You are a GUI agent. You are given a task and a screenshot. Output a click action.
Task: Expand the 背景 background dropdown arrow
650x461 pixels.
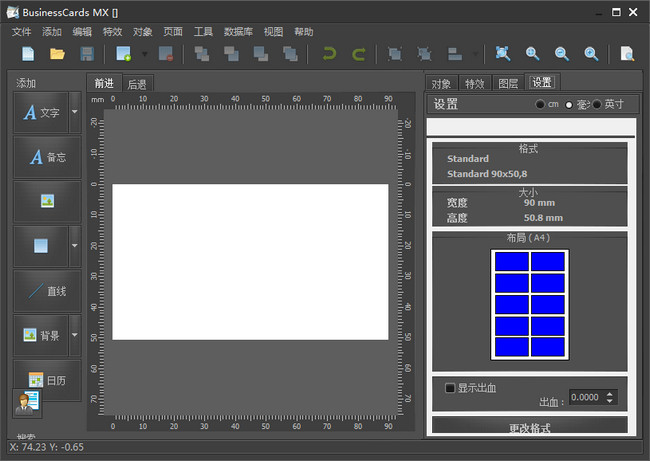(x=75, y=335)
